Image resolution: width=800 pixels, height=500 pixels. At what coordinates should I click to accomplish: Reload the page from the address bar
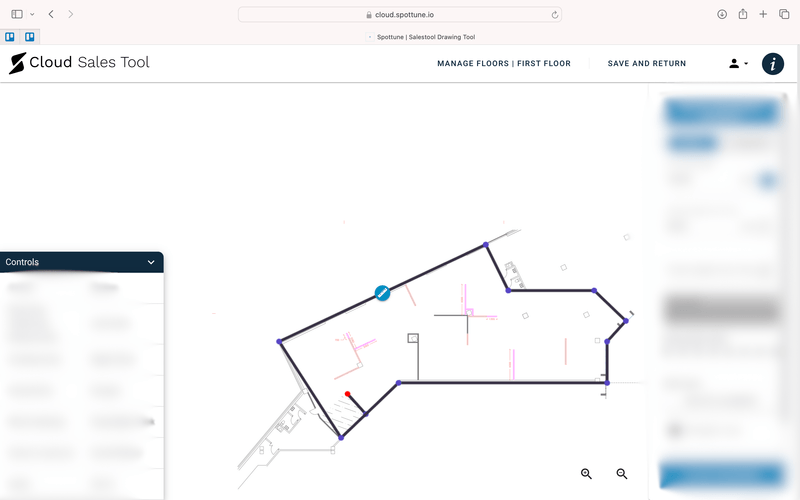pos(555,15)
